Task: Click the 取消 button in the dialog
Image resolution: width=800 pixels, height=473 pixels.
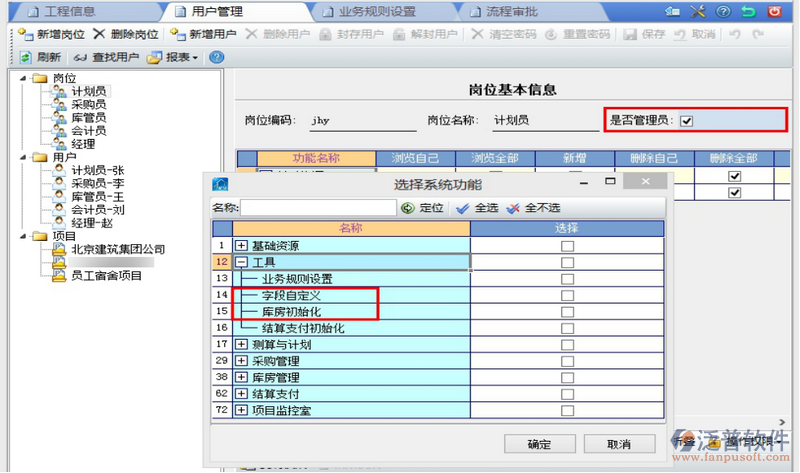Action: [x=618, y=444]
